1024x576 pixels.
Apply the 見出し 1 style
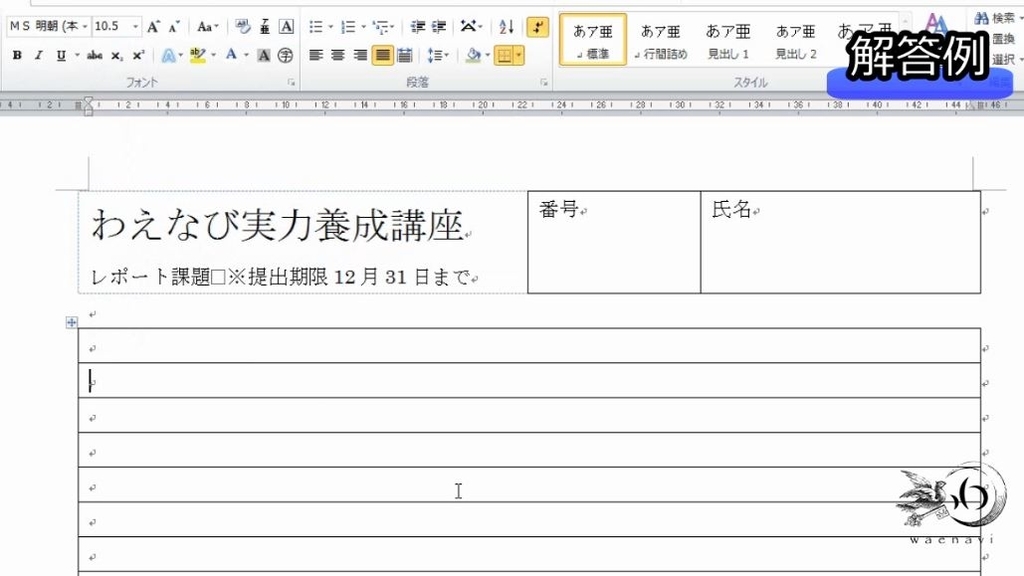727,38
